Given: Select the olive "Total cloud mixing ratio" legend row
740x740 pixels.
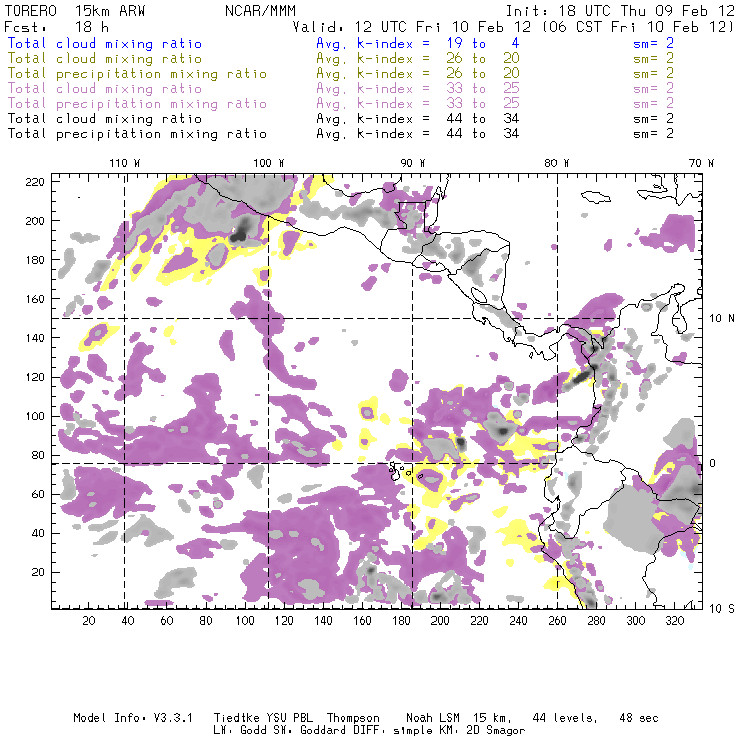Looking at the screenshot, I should pyautogui.click(x=105, y=59).
